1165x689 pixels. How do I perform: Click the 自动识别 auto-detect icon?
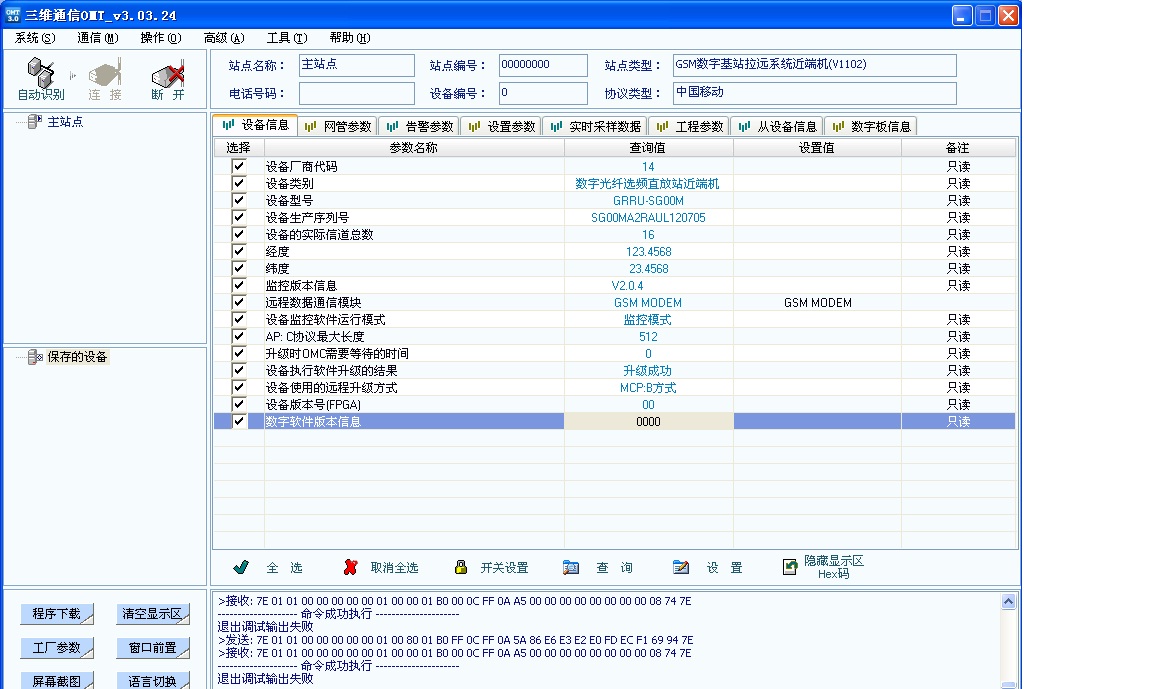41,73
